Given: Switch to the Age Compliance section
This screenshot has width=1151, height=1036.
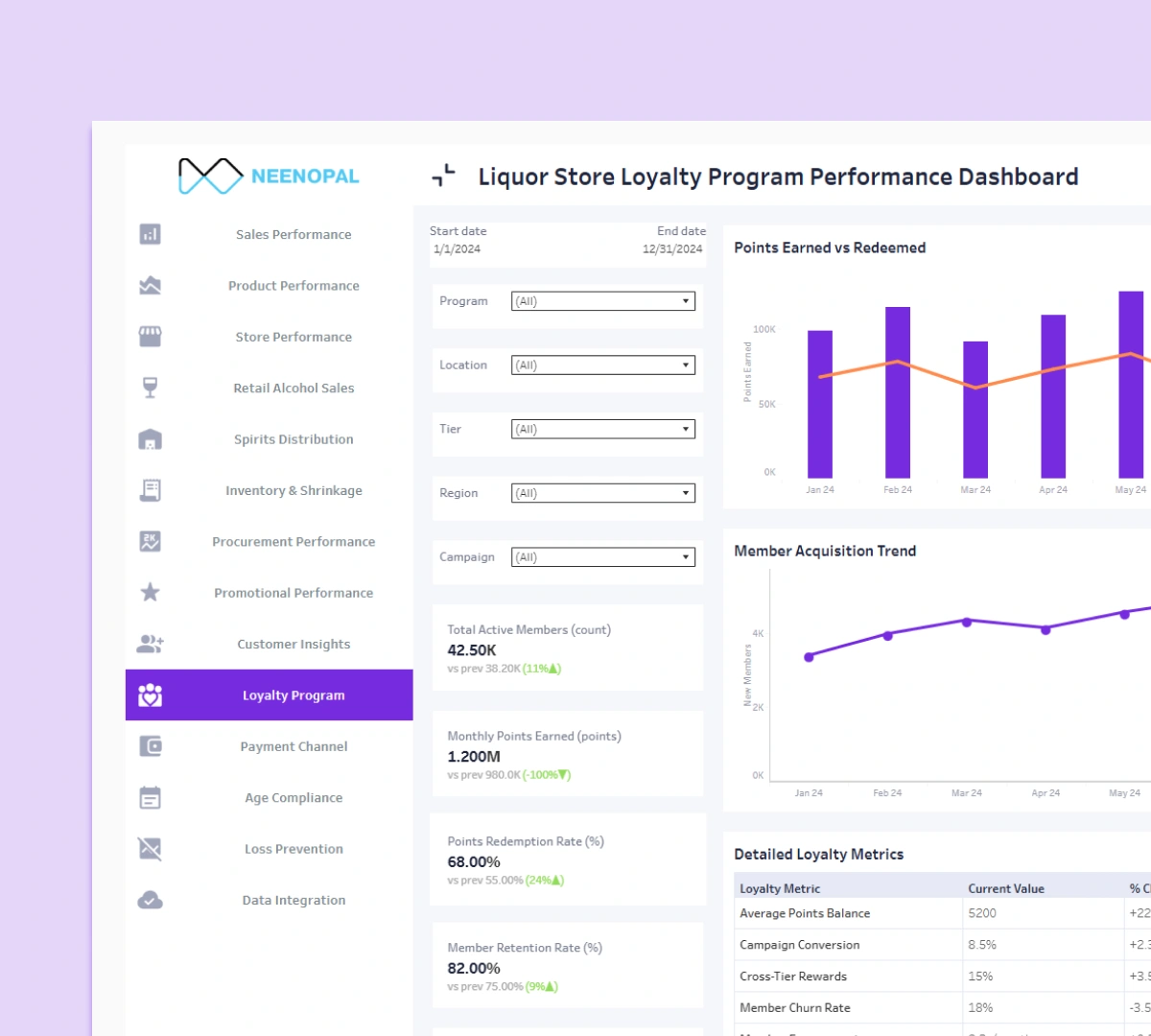Looking at the screenshot, I should coord(293,797).
